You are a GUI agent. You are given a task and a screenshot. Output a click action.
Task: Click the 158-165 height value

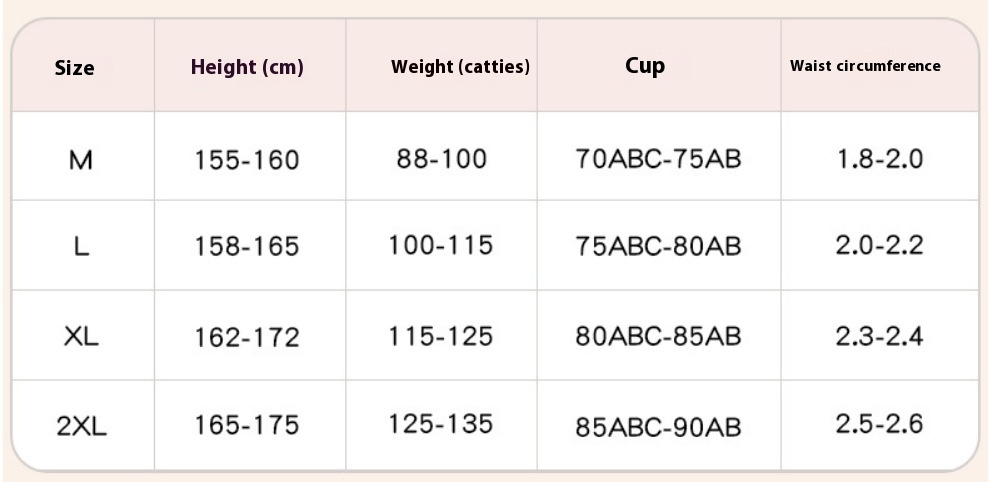click(x=247, y=246)
